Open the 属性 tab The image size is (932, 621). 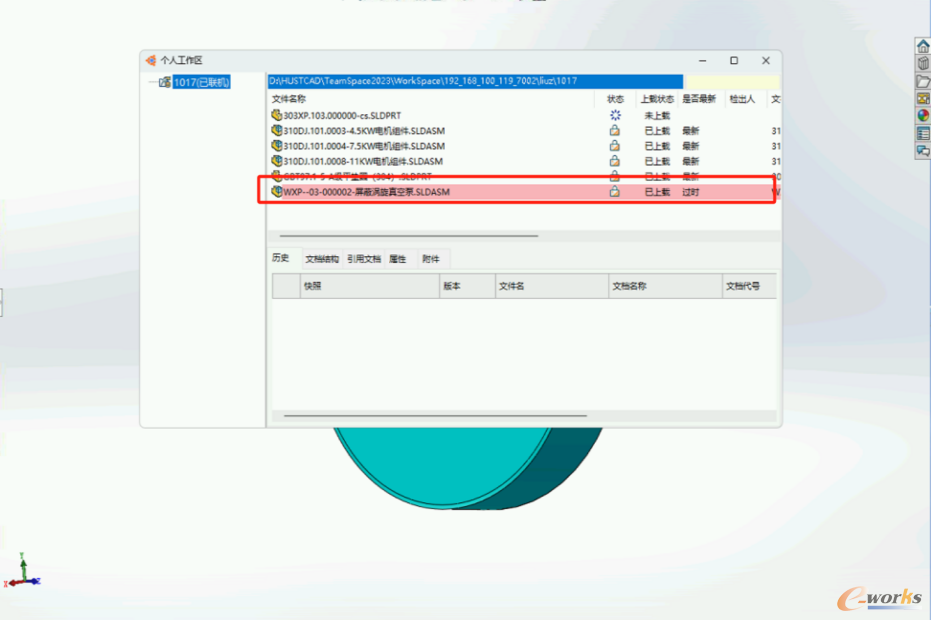(398, 259)
